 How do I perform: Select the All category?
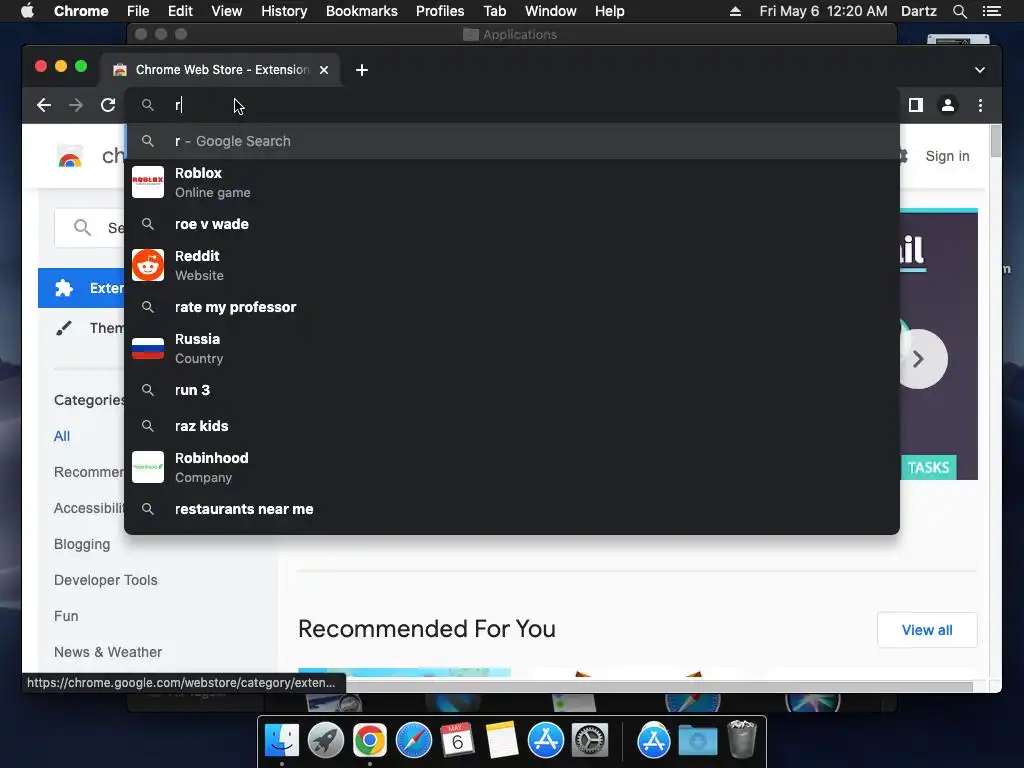coord(62,436)
